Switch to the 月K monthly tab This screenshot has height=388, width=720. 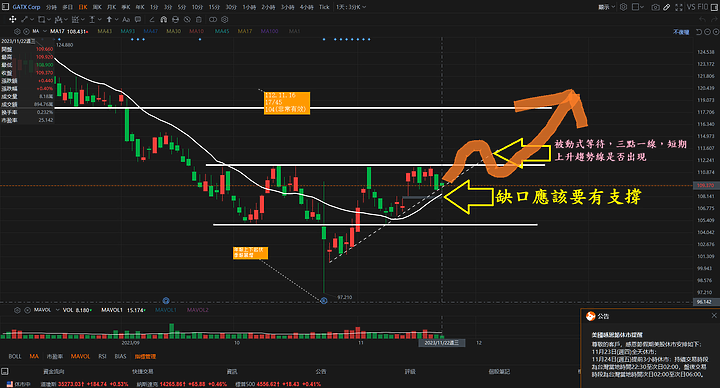click(x=111, y=7)
